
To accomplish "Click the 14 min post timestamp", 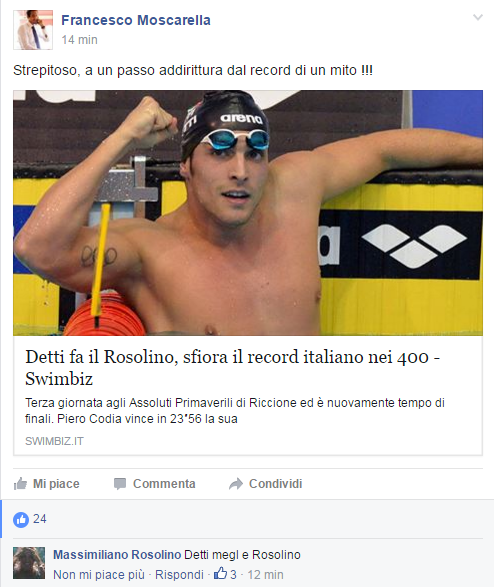I will [79, 40].
